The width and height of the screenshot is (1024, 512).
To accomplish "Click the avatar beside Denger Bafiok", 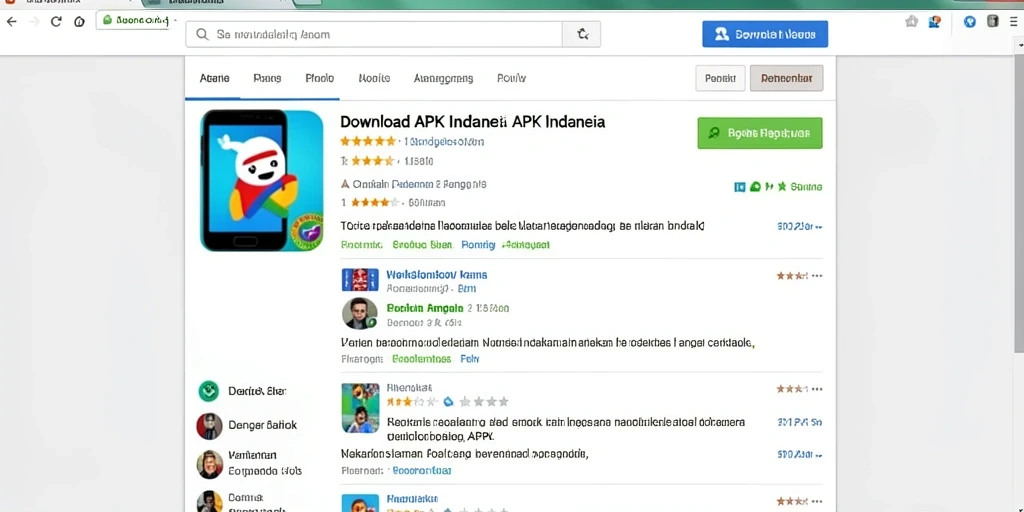I will click(x=209, y=426).
